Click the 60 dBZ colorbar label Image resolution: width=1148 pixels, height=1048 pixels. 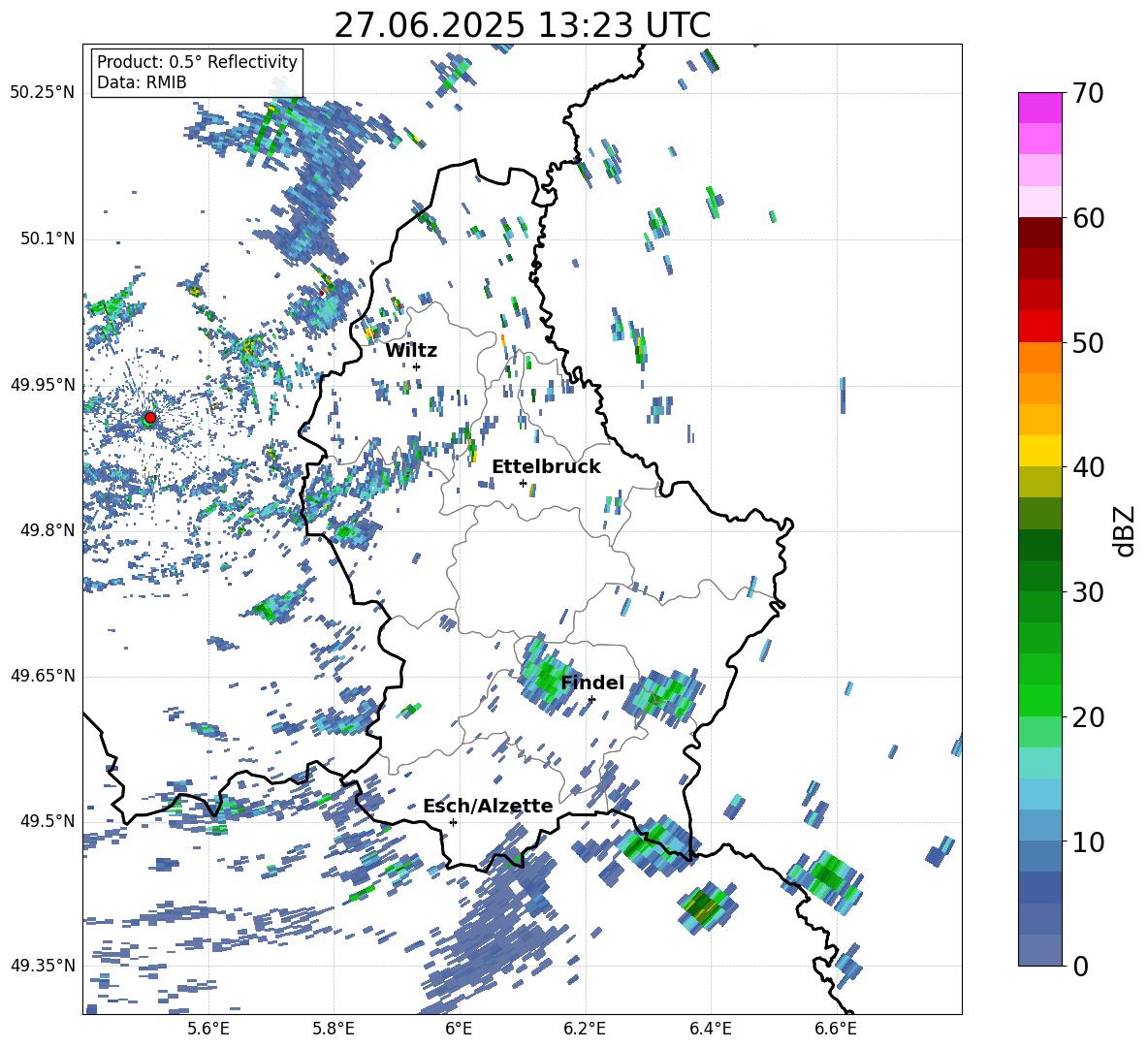1088,218
